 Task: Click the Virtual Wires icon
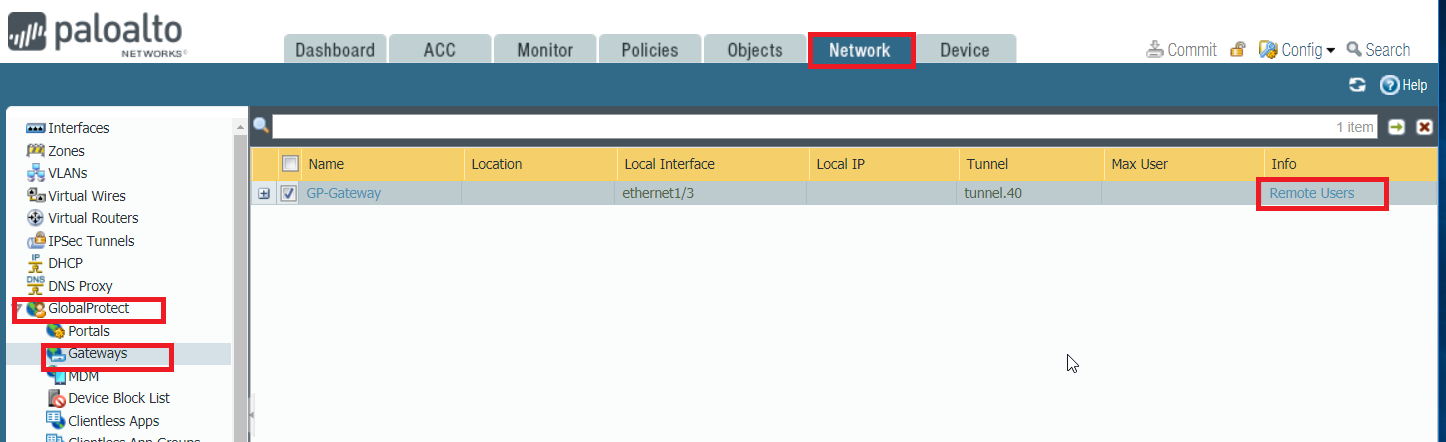36,196
